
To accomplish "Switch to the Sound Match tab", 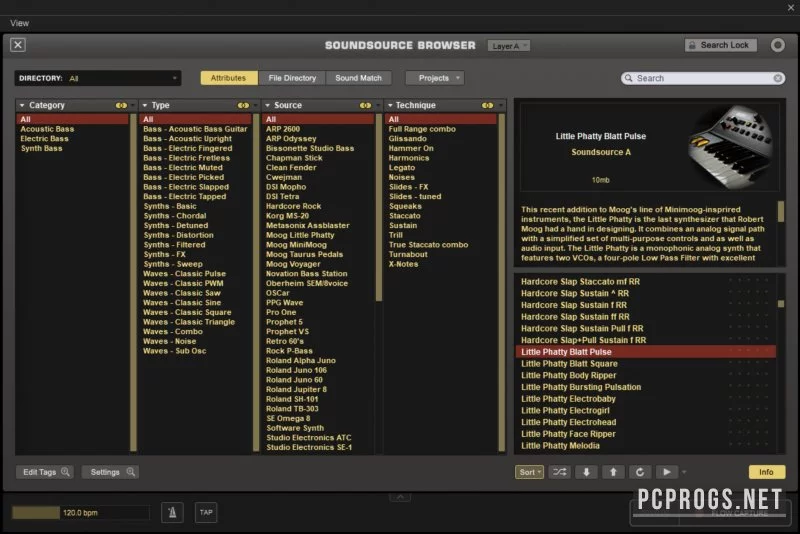I will pyautogui.click(x=359, y=78).
